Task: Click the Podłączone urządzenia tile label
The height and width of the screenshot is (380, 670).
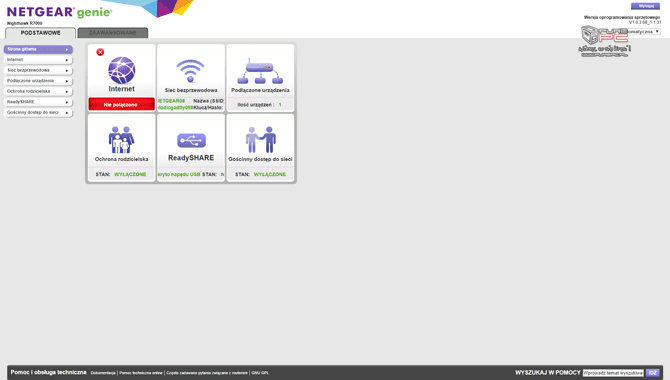Action: (260, 90)
